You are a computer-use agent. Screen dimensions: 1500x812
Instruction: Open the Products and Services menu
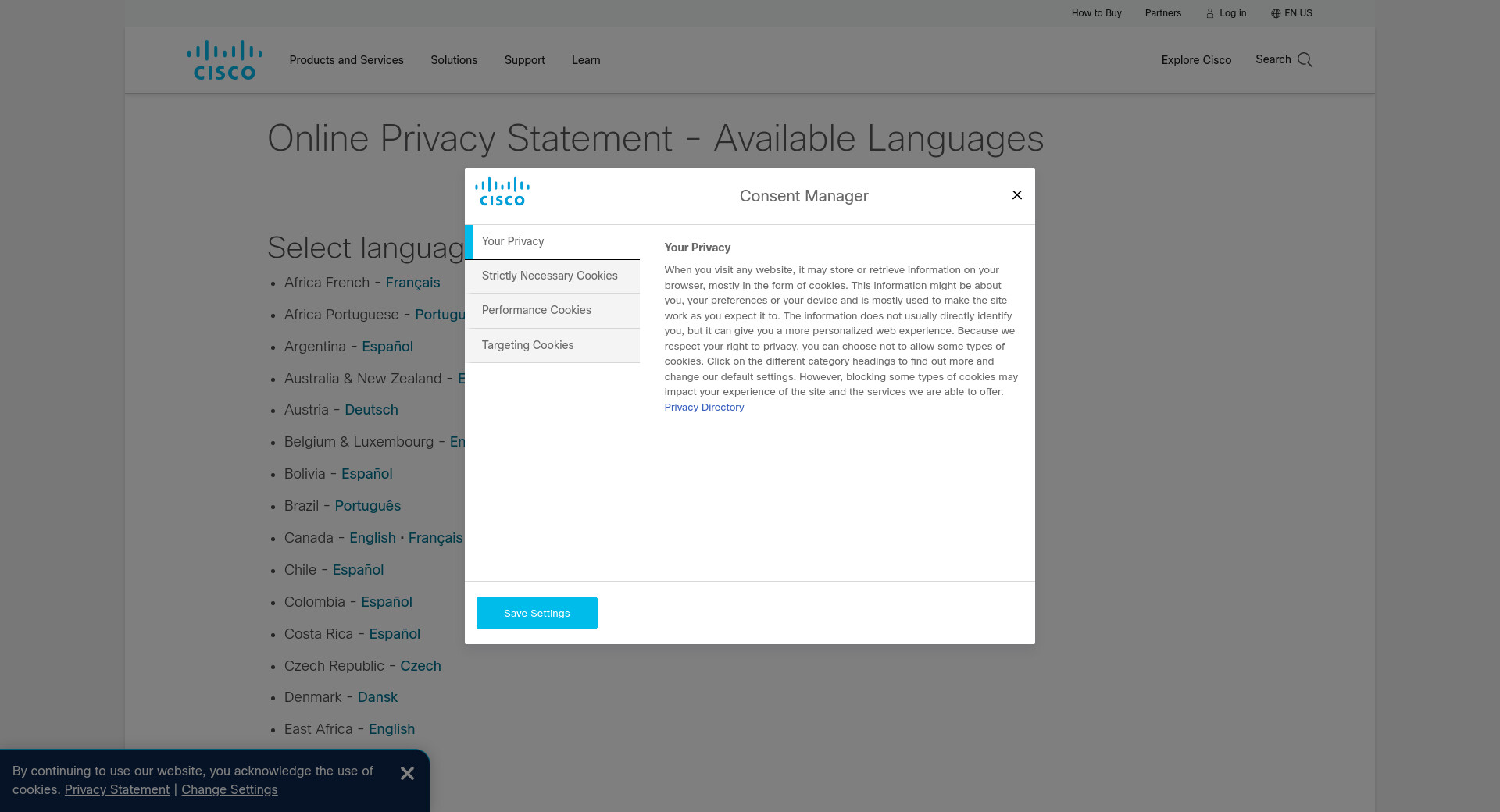[x=347, y=60]
